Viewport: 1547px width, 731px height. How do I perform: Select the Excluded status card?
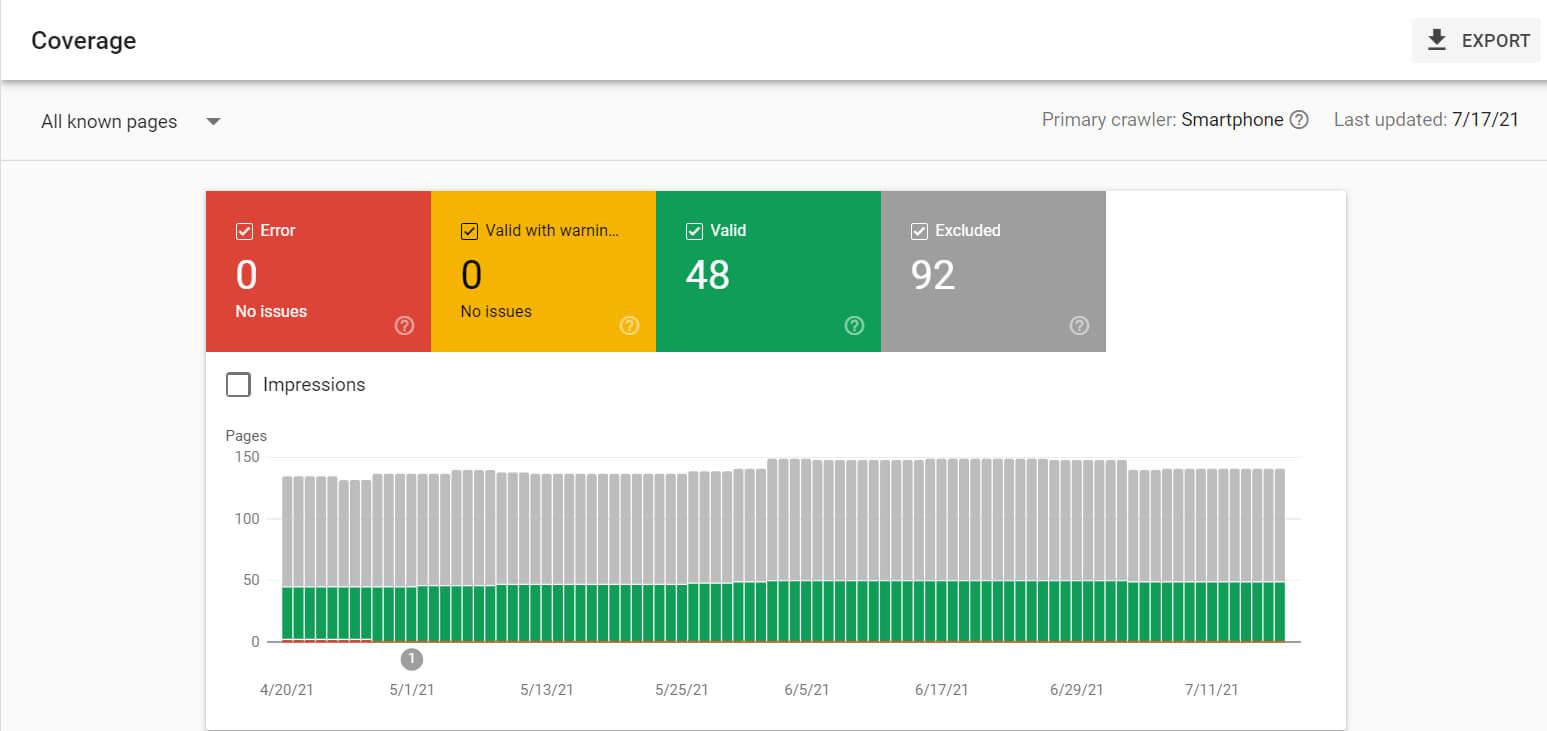pos(993,271)
